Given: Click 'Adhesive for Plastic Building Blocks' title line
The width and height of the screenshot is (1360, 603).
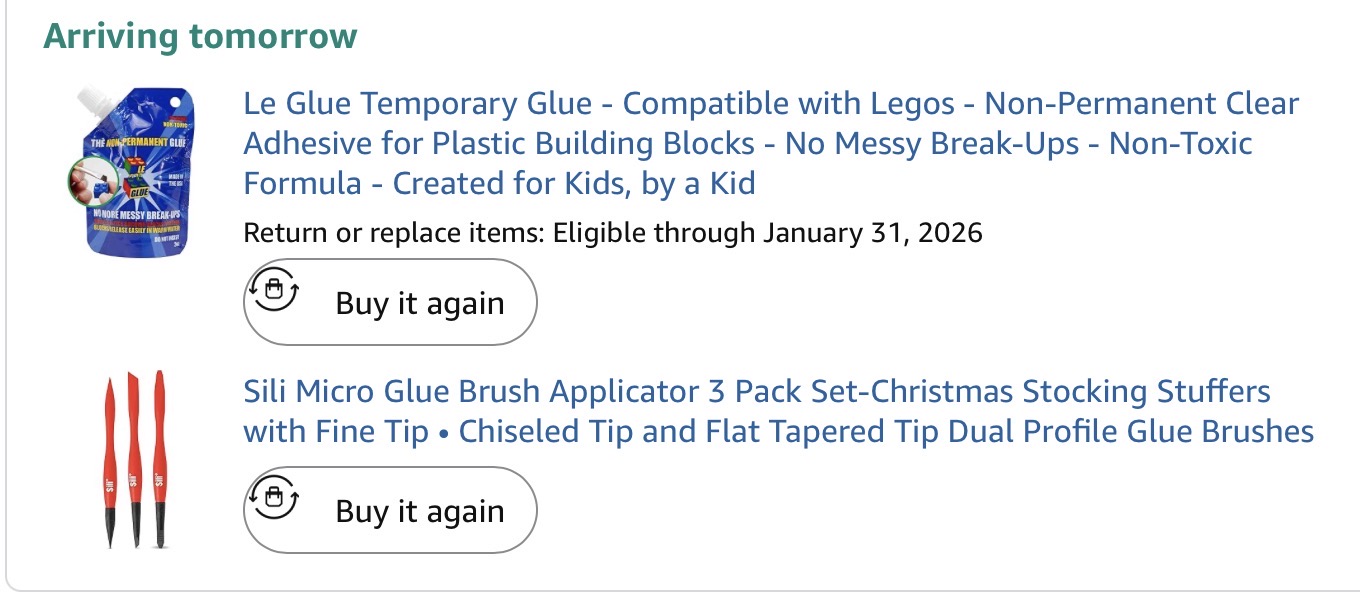Looking at the screenshot, I should 748,143.
